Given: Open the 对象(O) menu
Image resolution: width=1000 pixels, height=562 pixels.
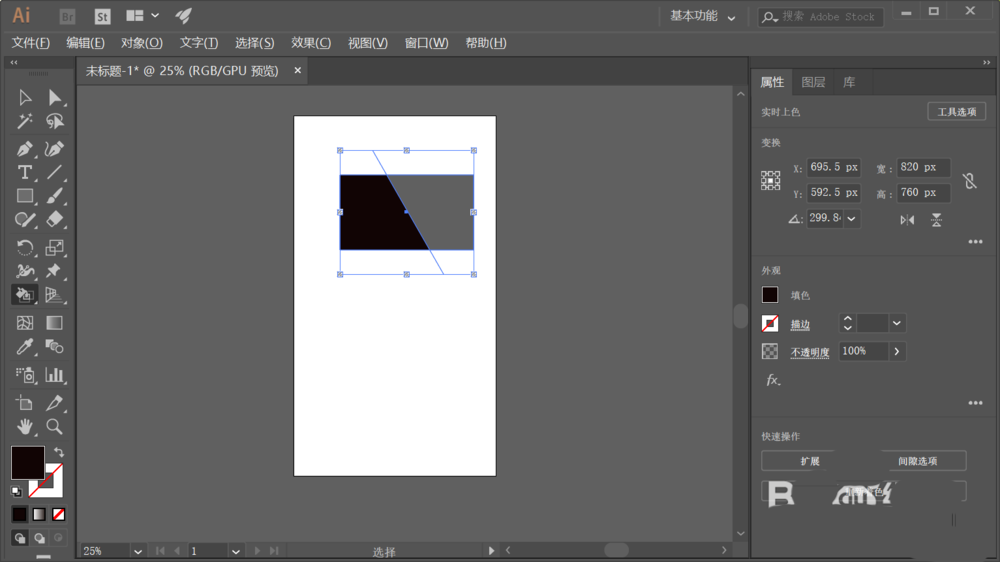Looking at the screenshot, I should (142, 43).
